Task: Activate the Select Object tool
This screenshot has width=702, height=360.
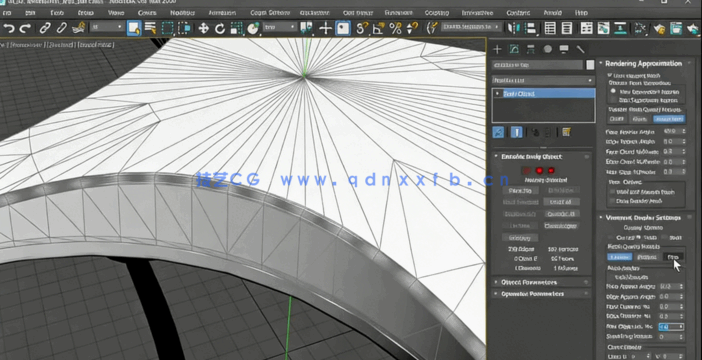Action: point(134,28)
